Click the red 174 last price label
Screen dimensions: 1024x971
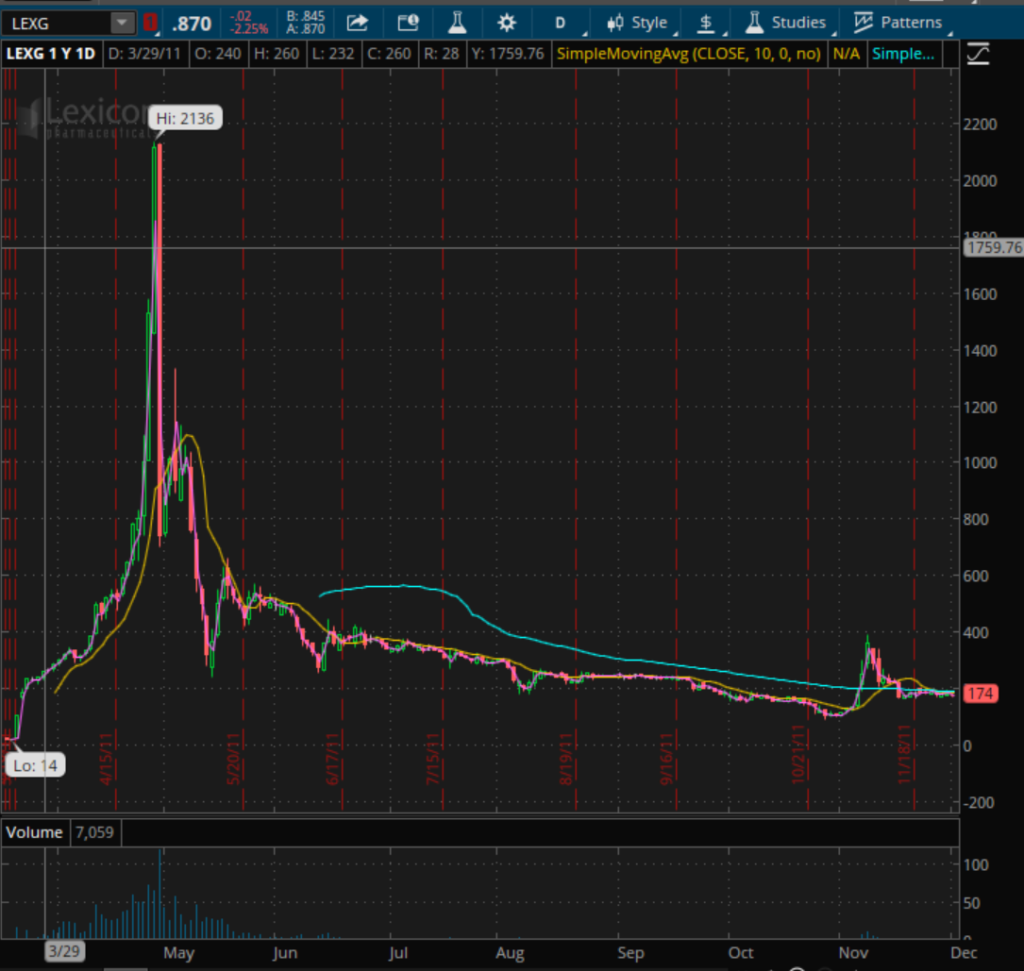click(980, 693)
